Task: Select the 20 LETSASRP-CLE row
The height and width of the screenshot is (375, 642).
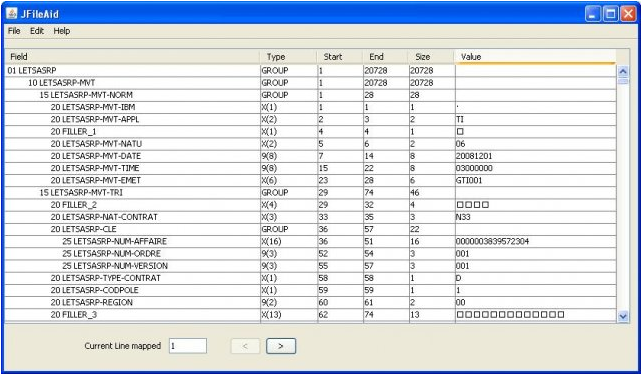Action: (x=311, y=229)
